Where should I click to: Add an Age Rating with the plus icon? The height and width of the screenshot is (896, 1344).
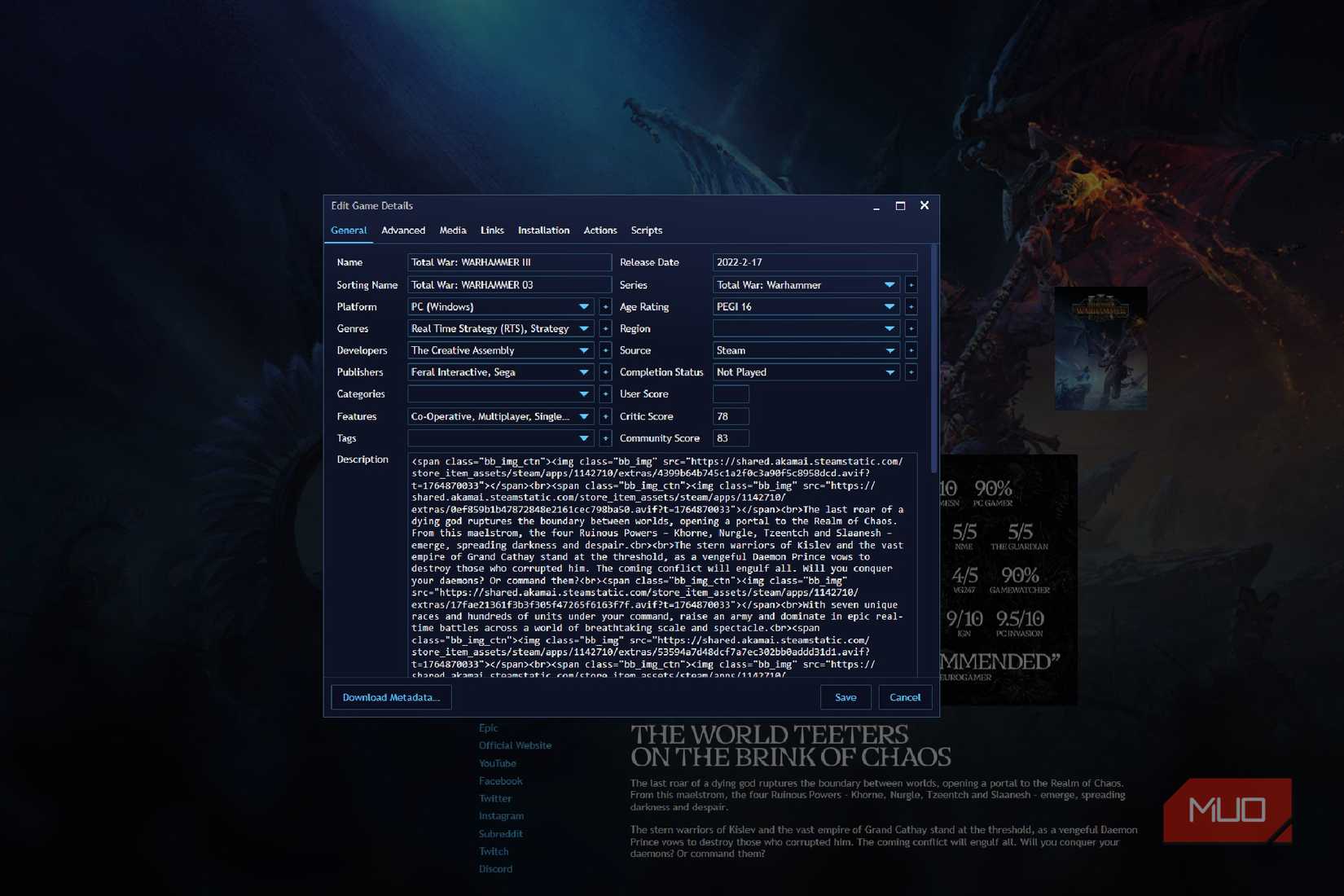click(x=911, y=306)
